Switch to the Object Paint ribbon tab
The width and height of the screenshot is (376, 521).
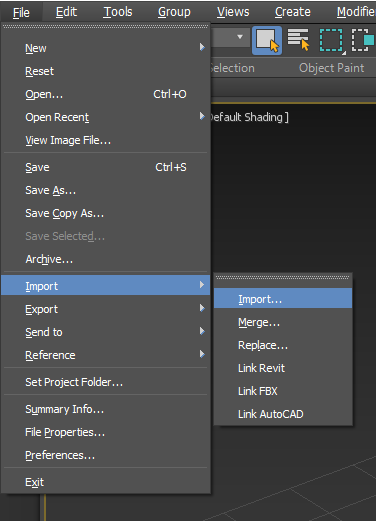(331, 68)
